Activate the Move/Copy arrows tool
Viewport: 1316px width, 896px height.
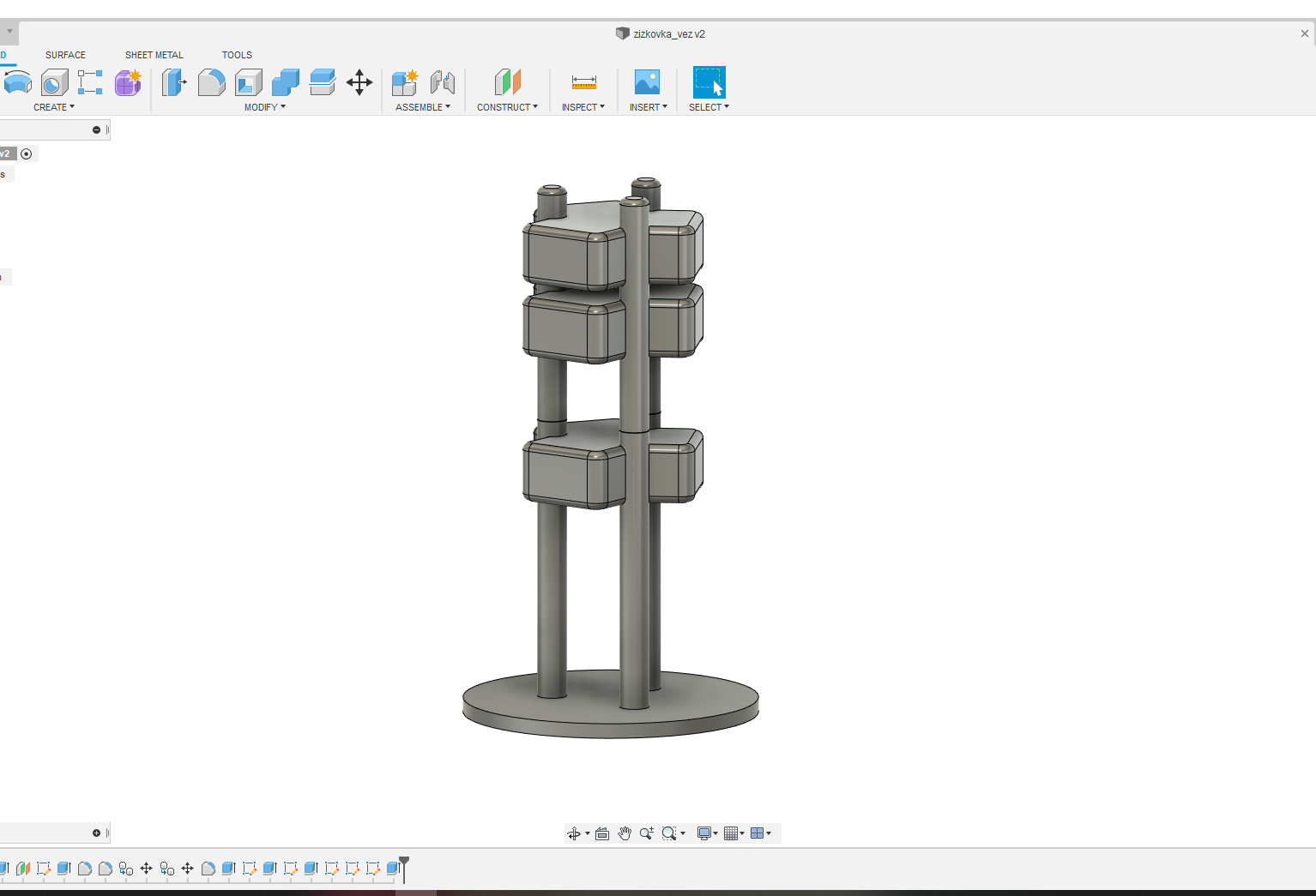tap(359, 82)
